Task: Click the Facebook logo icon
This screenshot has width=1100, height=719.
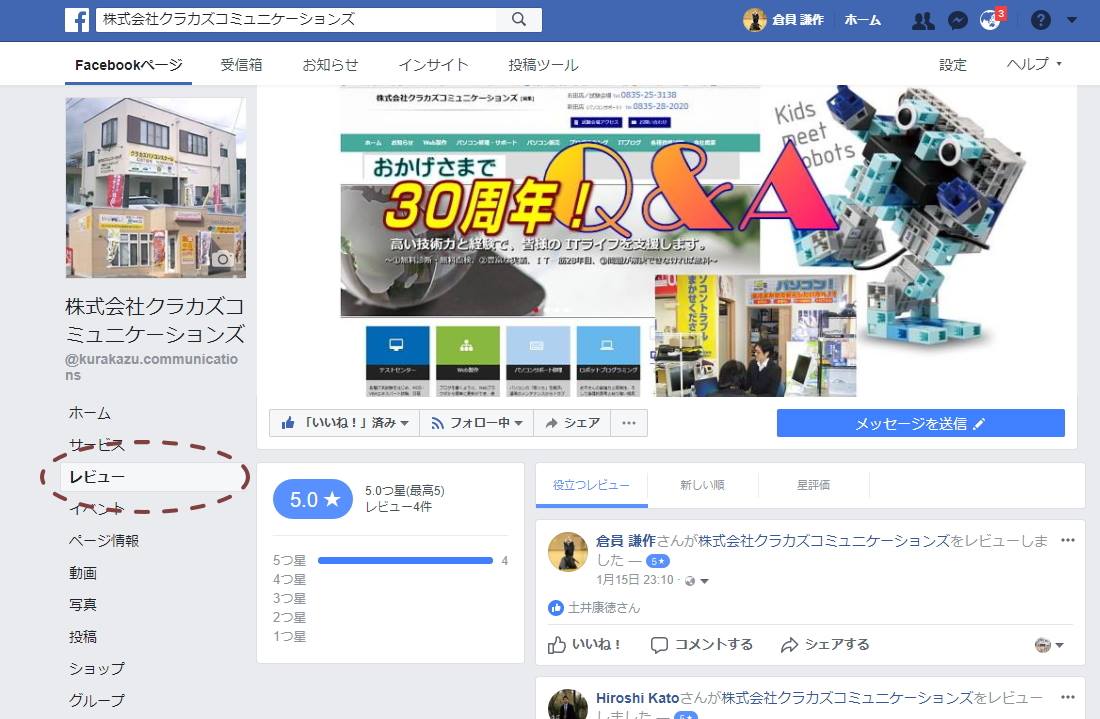Action: pos(76,20)
